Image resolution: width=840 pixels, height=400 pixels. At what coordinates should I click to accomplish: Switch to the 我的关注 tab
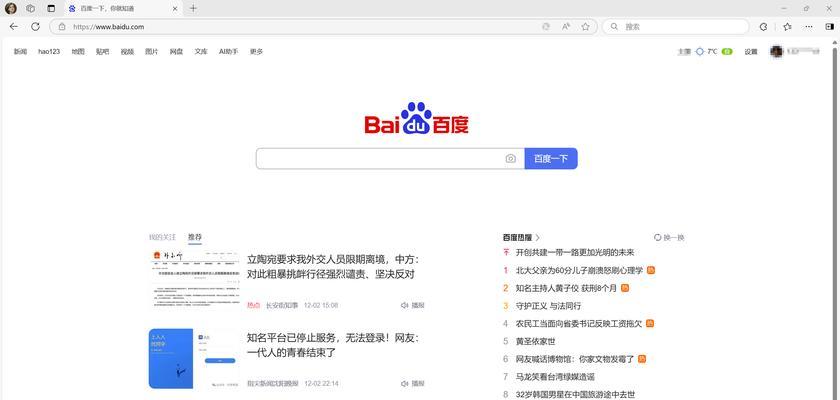[x=162, y=237]
